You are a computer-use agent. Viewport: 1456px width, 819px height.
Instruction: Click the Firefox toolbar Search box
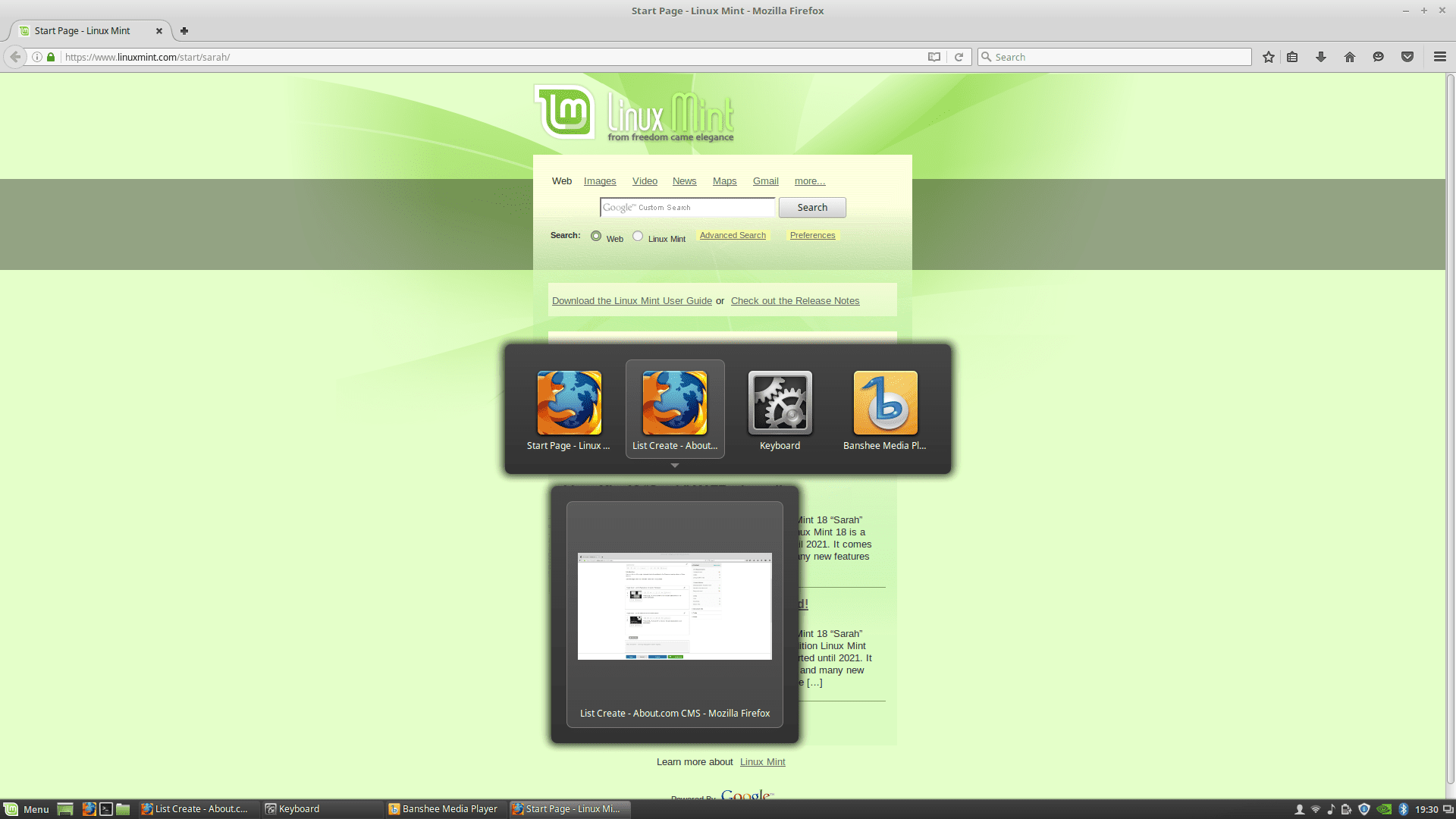[x=1115, y=57]
